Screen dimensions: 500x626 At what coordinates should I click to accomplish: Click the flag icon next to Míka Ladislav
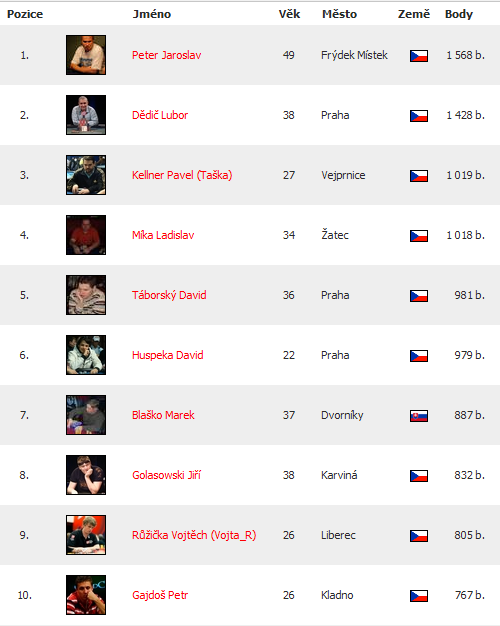pyautogui.click(x=419, y=236)
